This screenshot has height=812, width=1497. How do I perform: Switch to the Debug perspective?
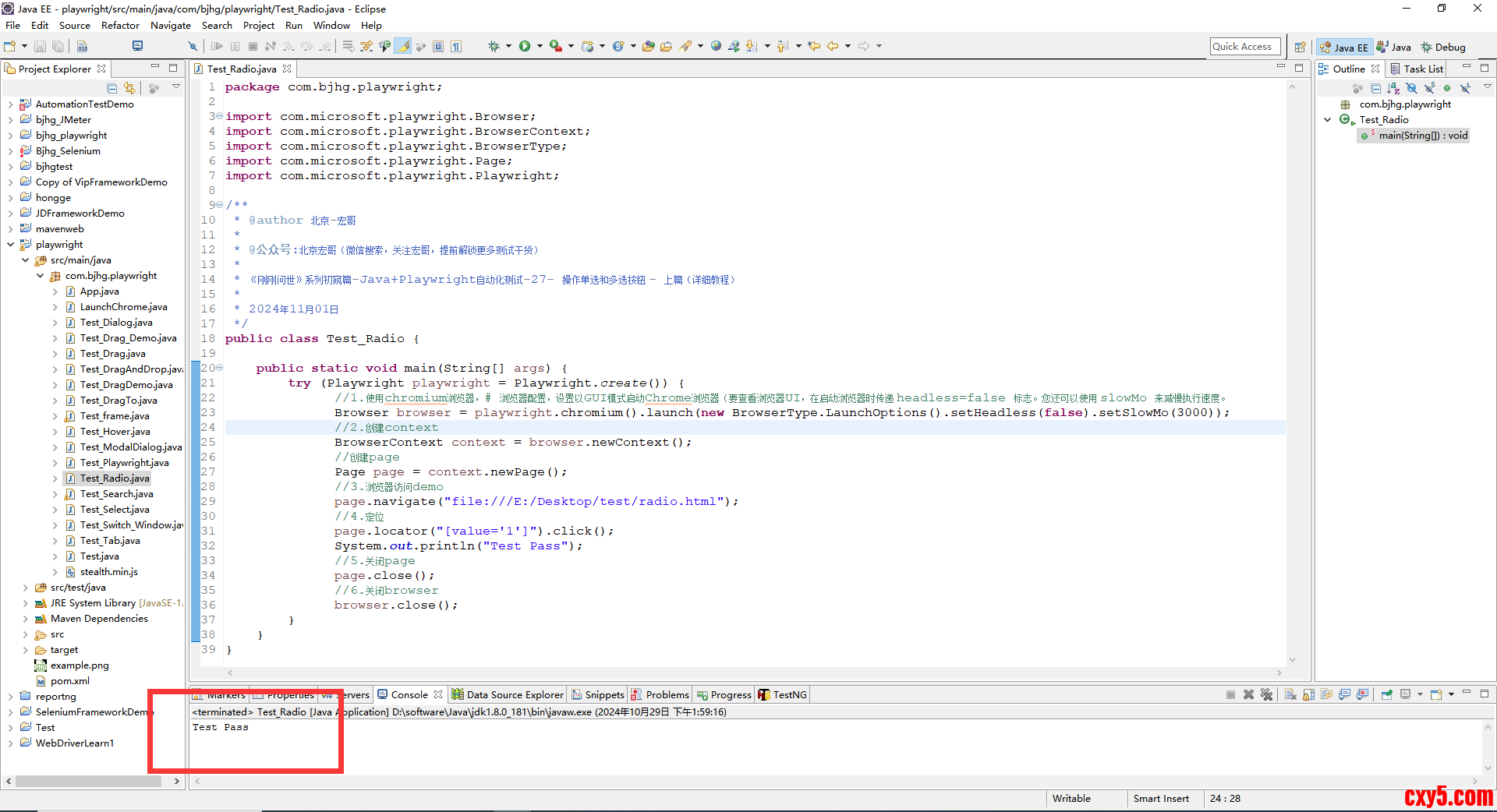[x=1443, y=47]
